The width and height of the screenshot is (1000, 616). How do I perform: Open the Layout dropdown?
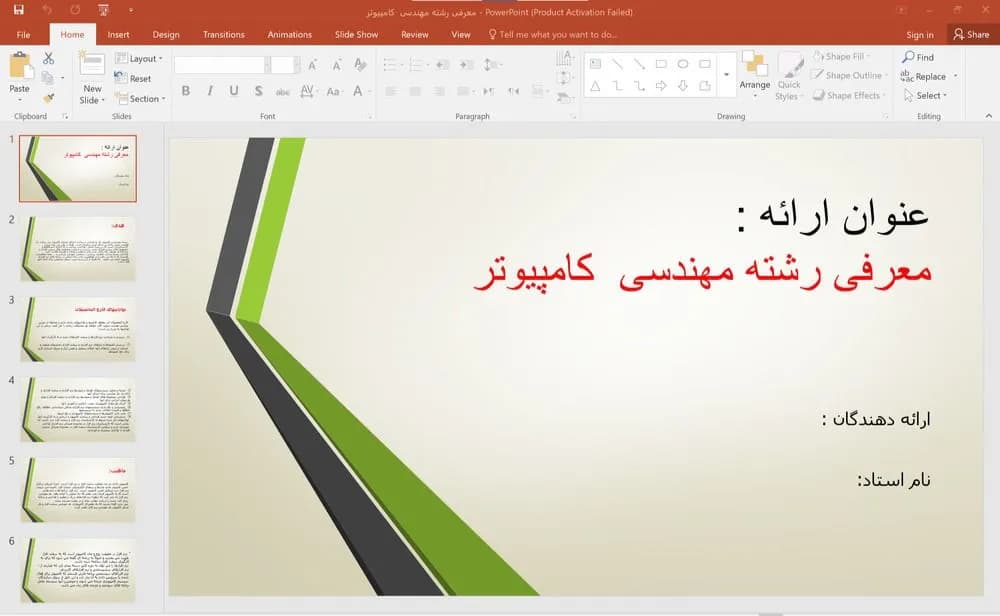tap(138, 58)
